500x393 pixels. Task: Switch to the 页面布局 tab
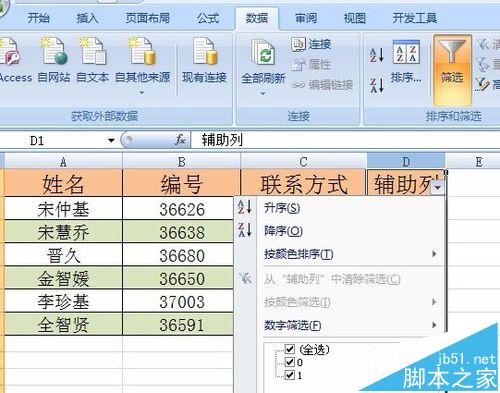click(148, 18)
